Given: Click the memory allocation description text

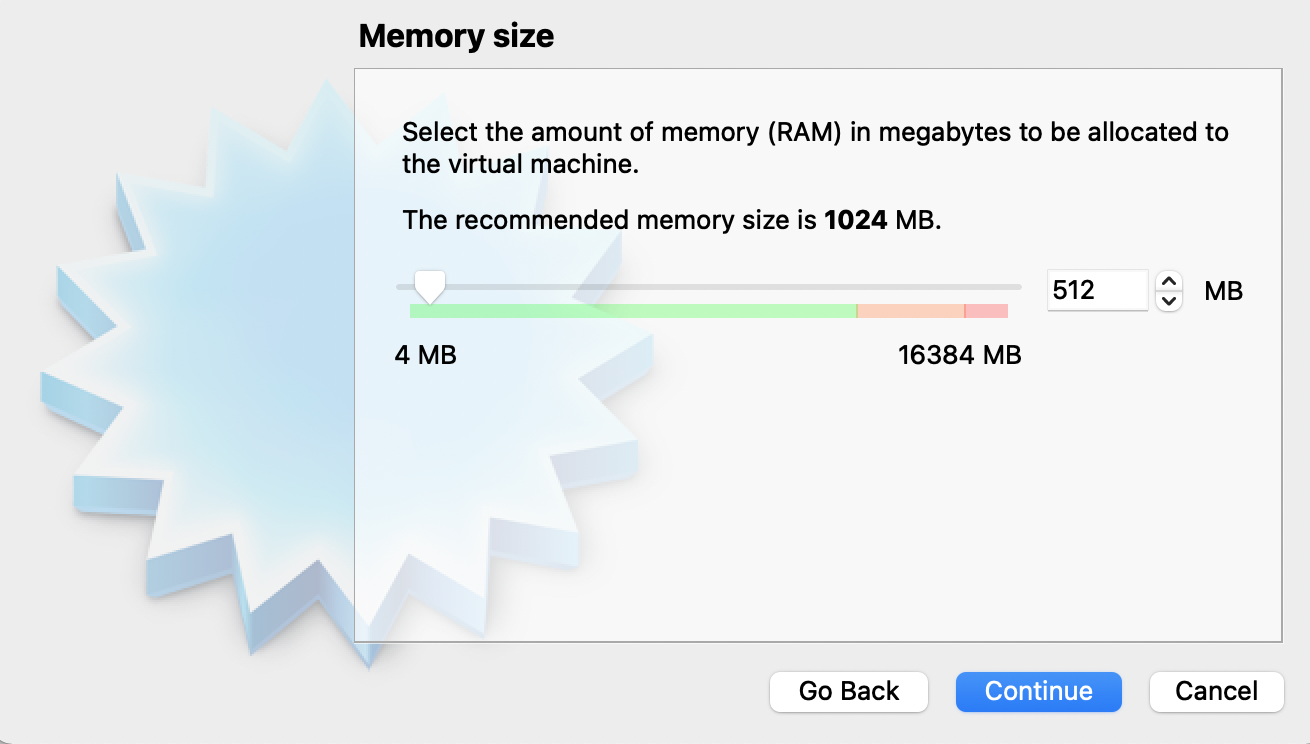Looking at the screenshot, I should [x=815, y=148].
